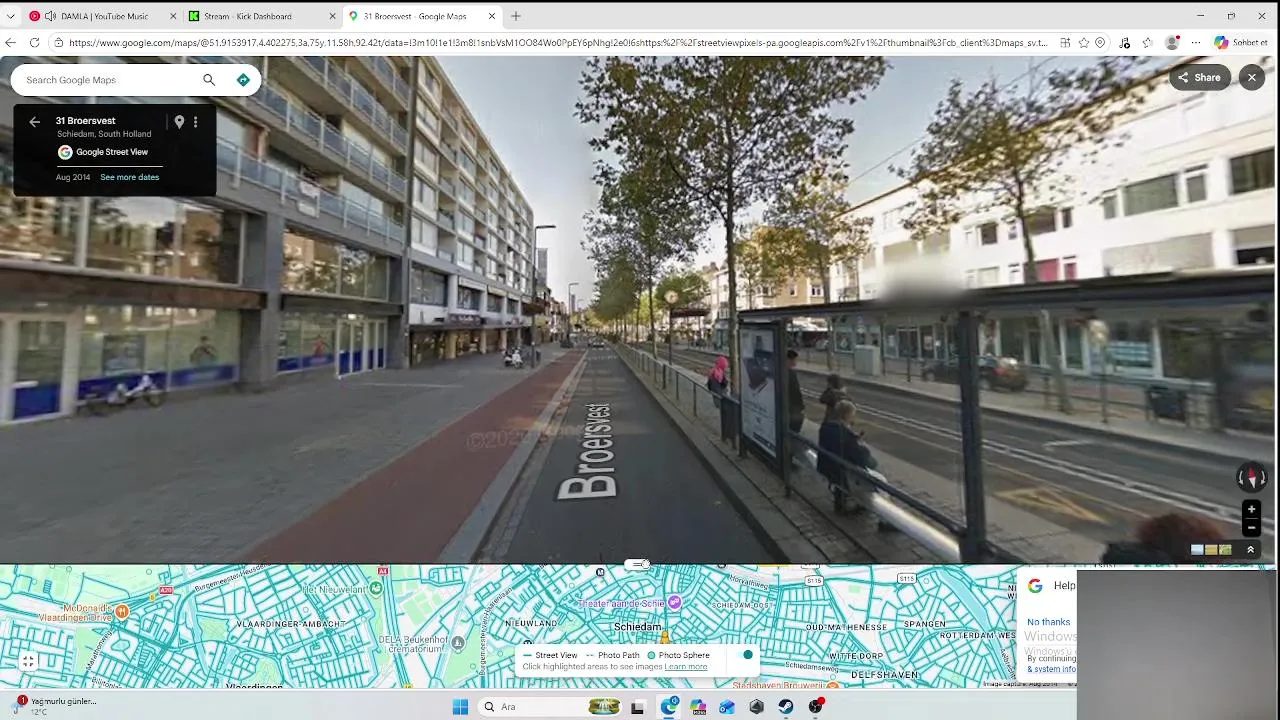Zoom out with the minus button
The image size is (1280, 720).
[1251, 527]
